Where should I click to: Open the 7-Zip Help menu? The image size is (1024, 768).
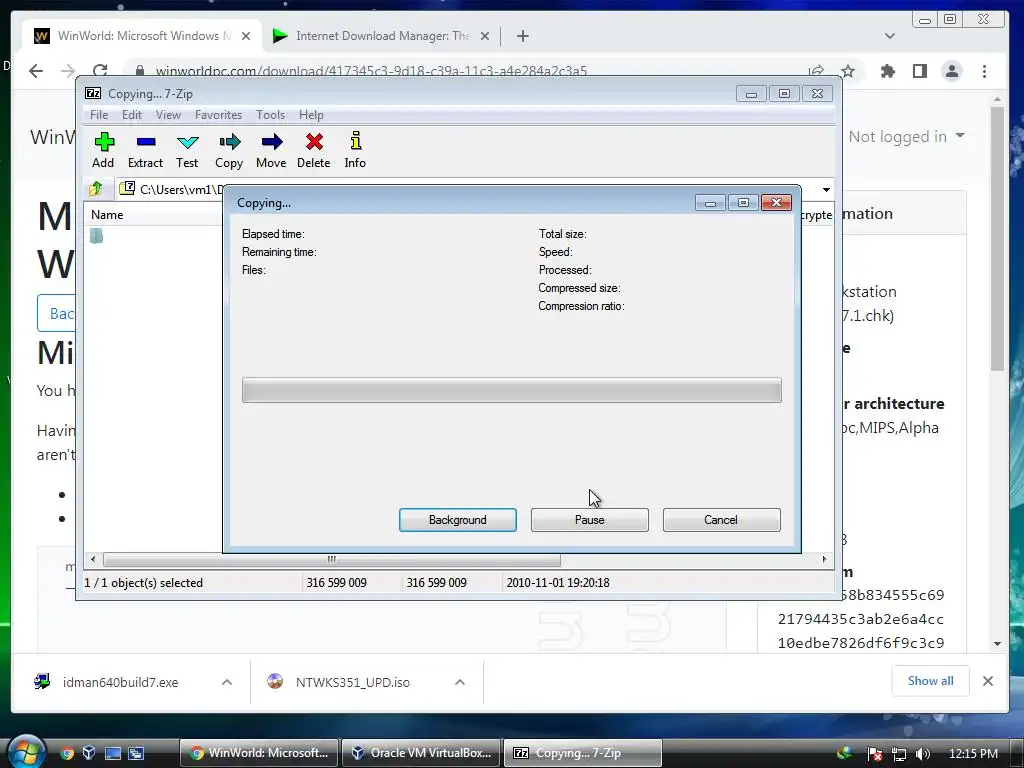[312, 115]
